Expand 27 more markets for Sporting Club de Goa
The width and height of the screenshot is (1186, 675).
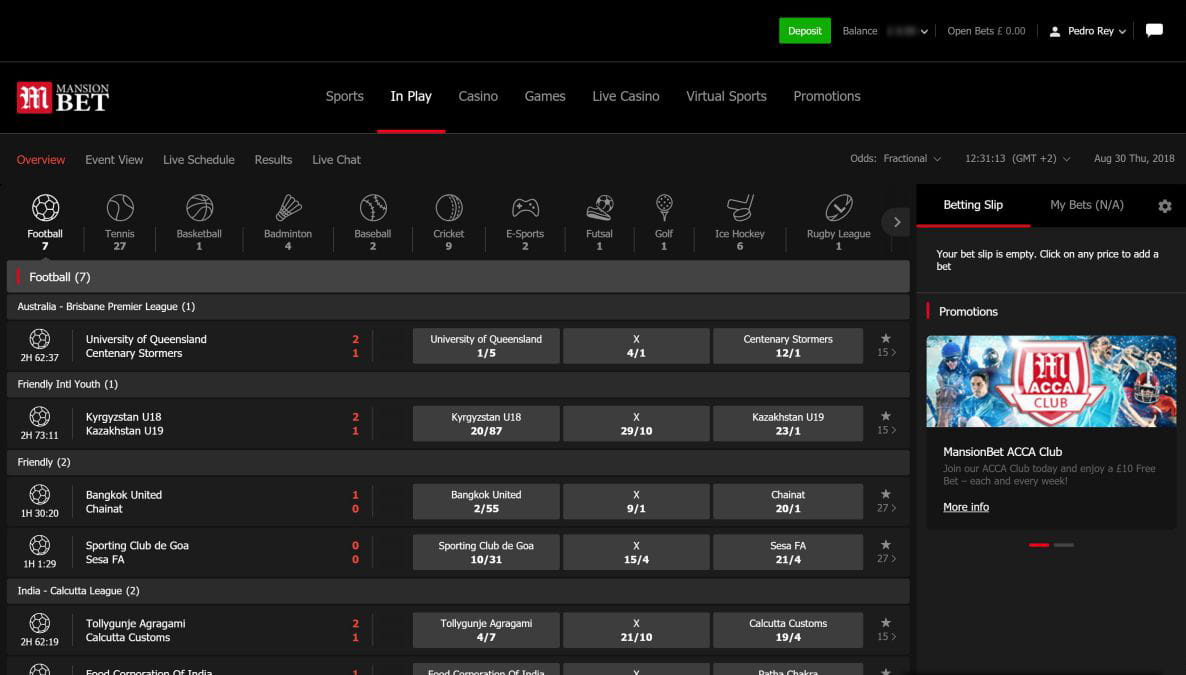tap(886, 559)
